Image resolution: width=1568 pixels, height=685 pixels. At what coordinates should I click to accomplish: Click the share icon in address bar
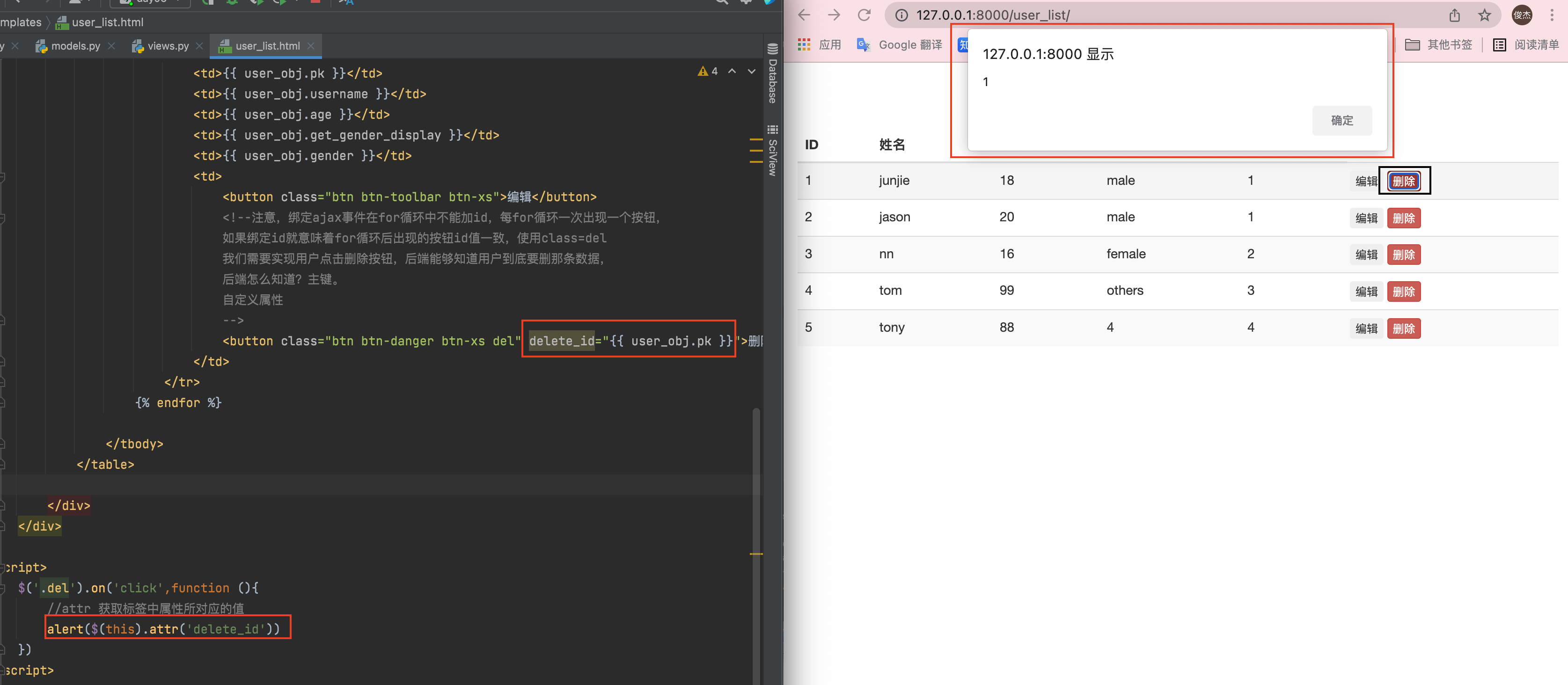[1454, 15]
